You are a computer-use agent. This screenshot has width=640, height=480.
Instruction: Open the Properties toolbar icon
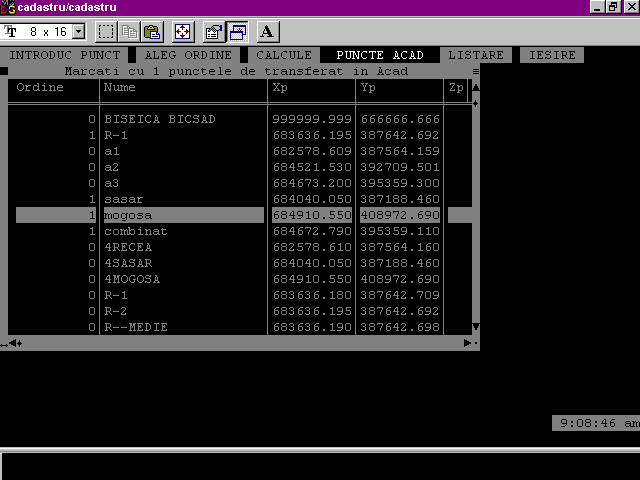tap(214, 31)
